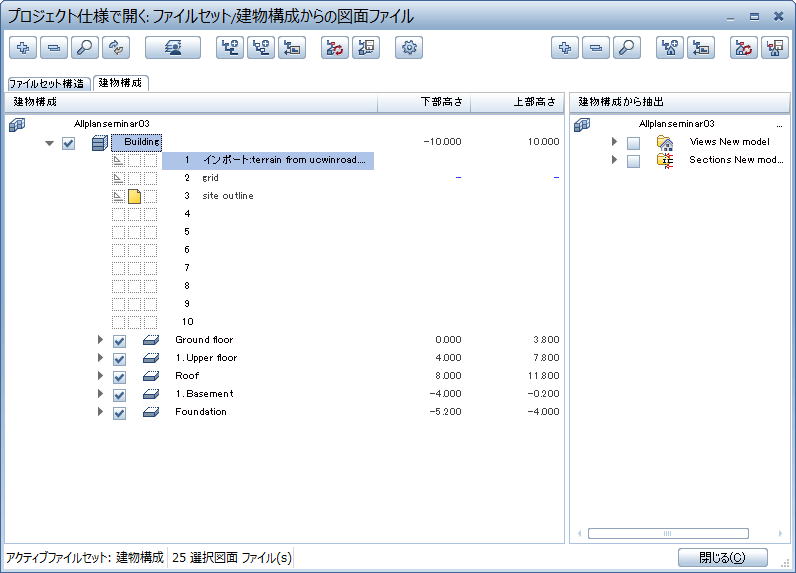Click yellow file status icon on site outline row

tap(135, 196)
